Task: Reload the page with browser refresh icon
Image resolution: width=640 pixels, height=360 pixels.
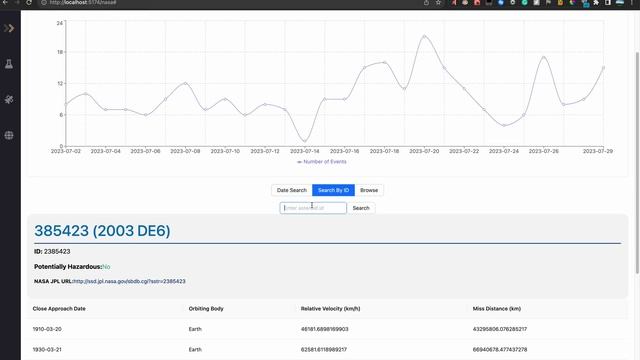Action: 29,2
